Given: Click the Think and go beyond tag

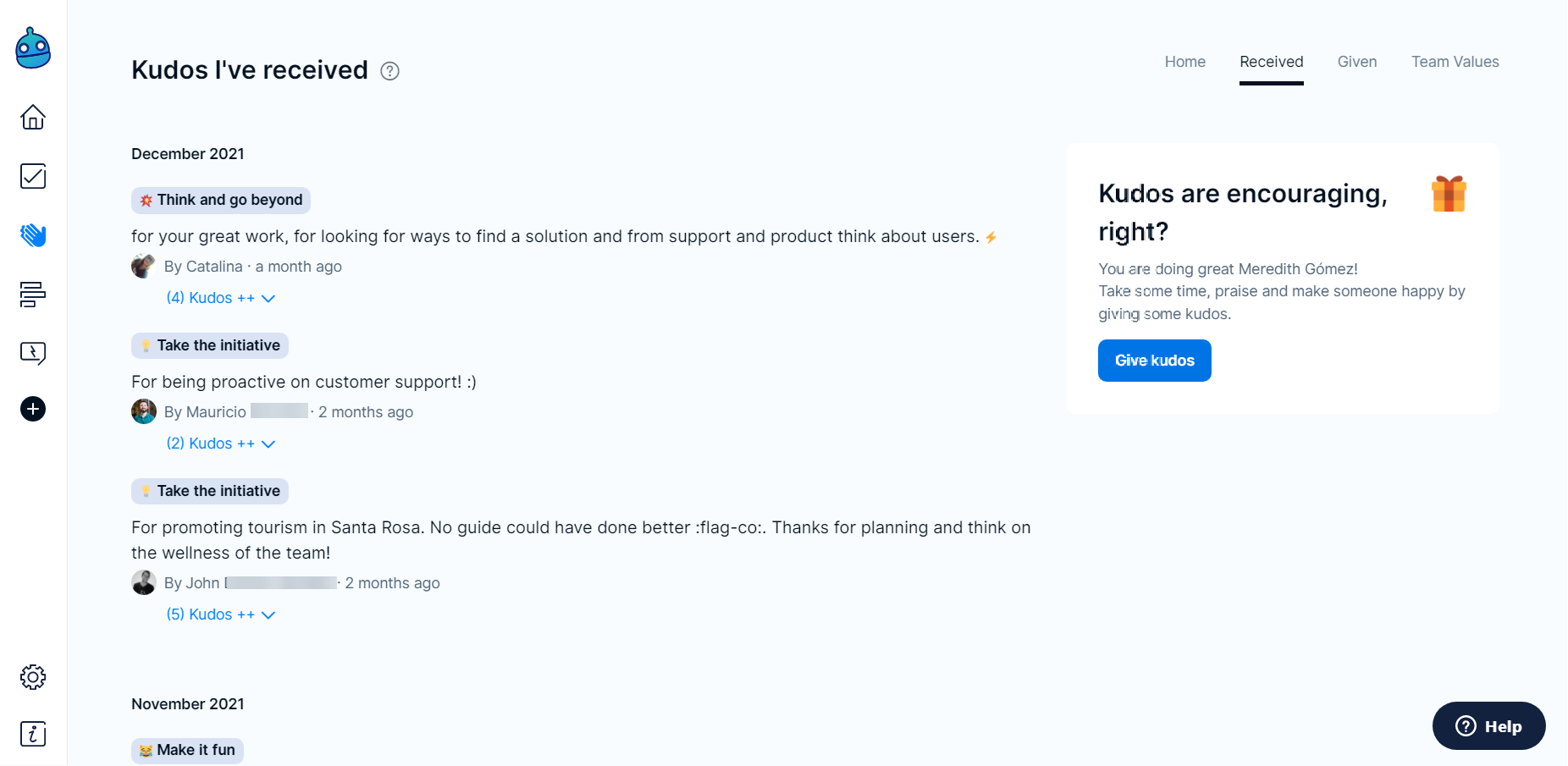Looking at the screenshot, I should point(221,200).
